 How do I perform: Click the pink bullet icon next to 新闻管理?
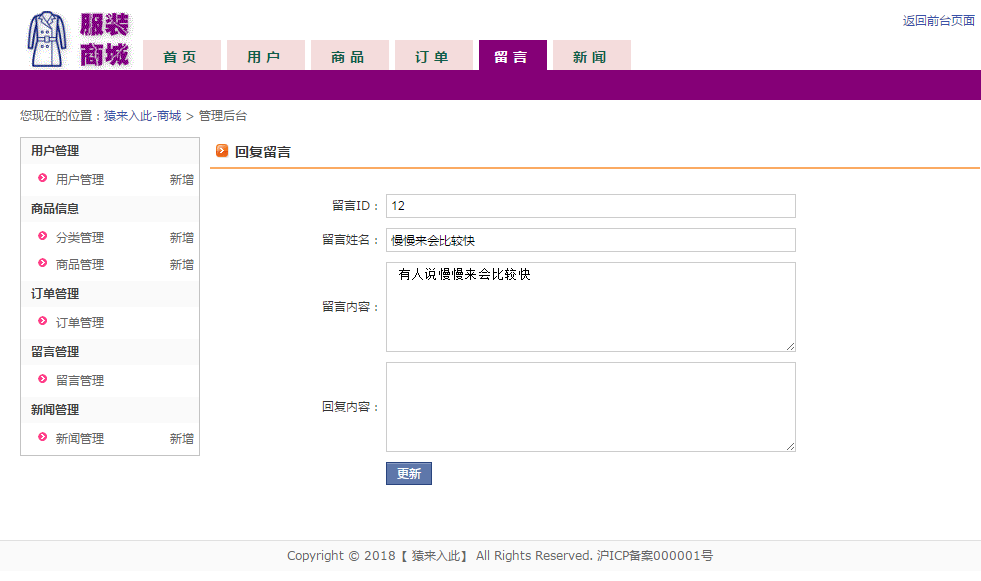coord(43,437)
